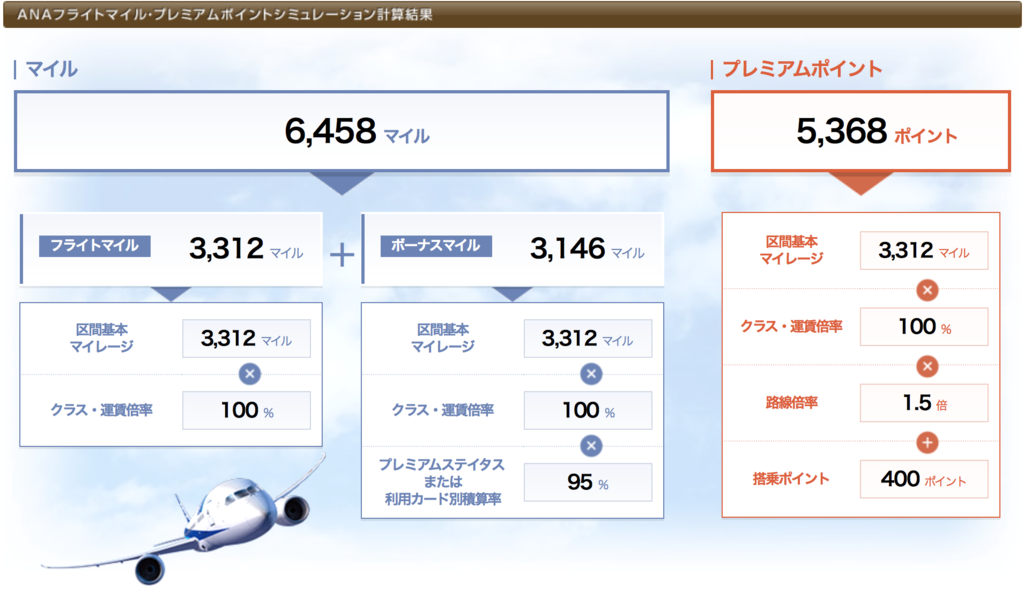The height and width of the screenshot is (602, 1024).
Task: Click the 100% field in the フライトマイル breakdown
Action: pyautogui.click(x=246, y=410)
